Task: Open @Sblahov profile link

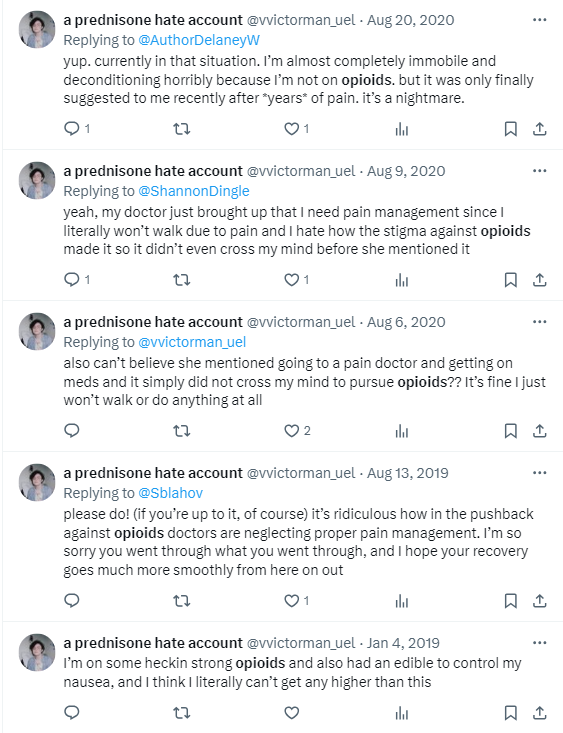Action: 170,493
